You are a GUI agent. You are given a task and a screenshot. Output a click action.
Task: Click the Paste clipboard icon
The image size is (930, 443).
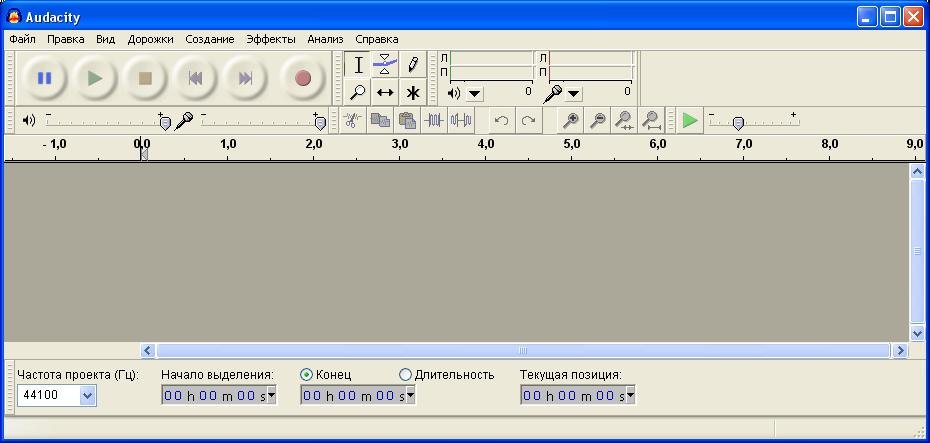pyautogui.click(x=407, y=120)
